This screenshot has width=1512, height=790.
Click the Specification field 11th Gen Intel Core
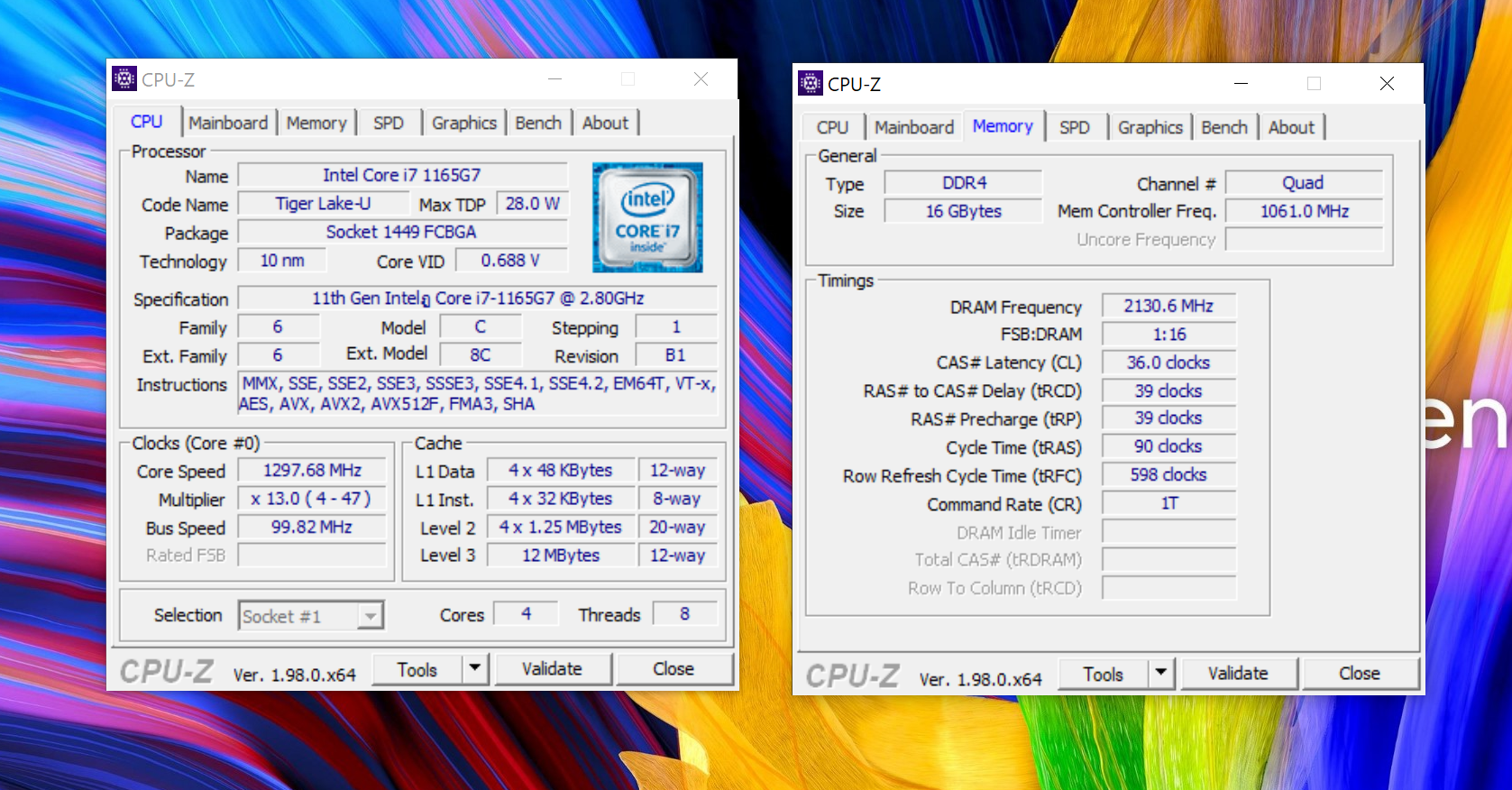pos(478,299)
